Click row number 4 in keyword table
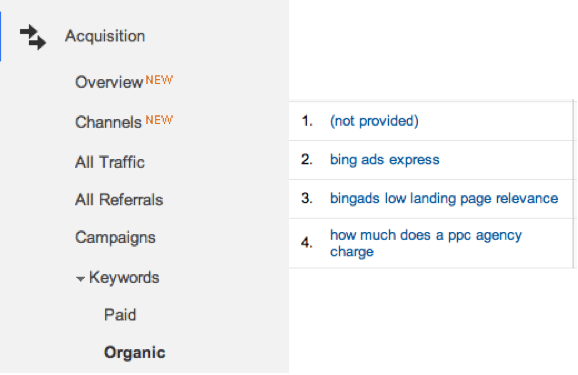 307,243
